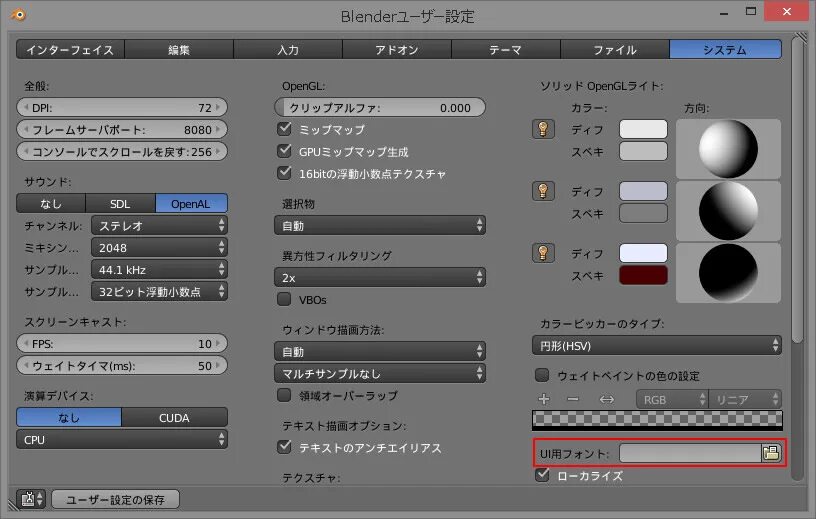Toggle the ローカライズ checkbox
Screen dimensions: 816x519
click(x=542, y=475)
